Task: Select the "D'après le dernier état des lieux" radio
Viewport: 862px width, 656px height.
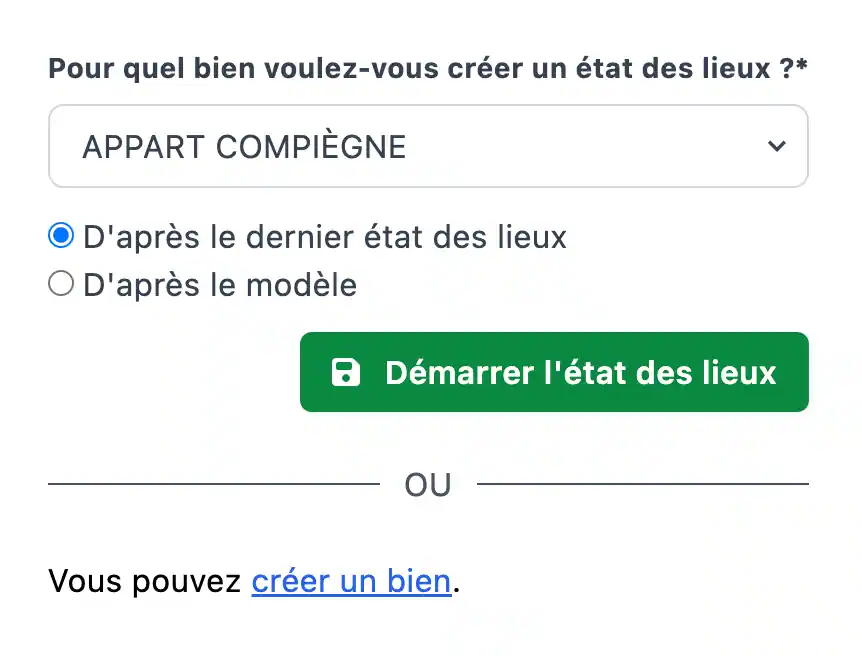Action: point(61,237)
